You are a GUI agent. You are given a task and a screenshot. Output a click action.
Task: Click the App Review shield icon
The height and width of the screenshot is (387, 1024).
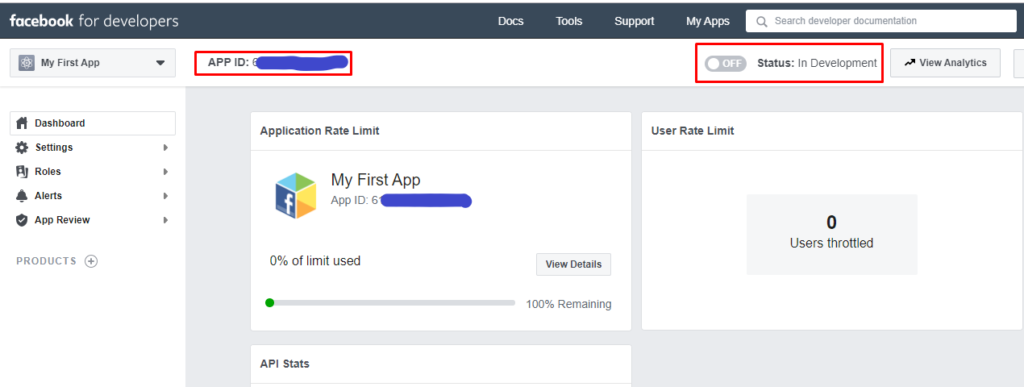tap(22, 220)
